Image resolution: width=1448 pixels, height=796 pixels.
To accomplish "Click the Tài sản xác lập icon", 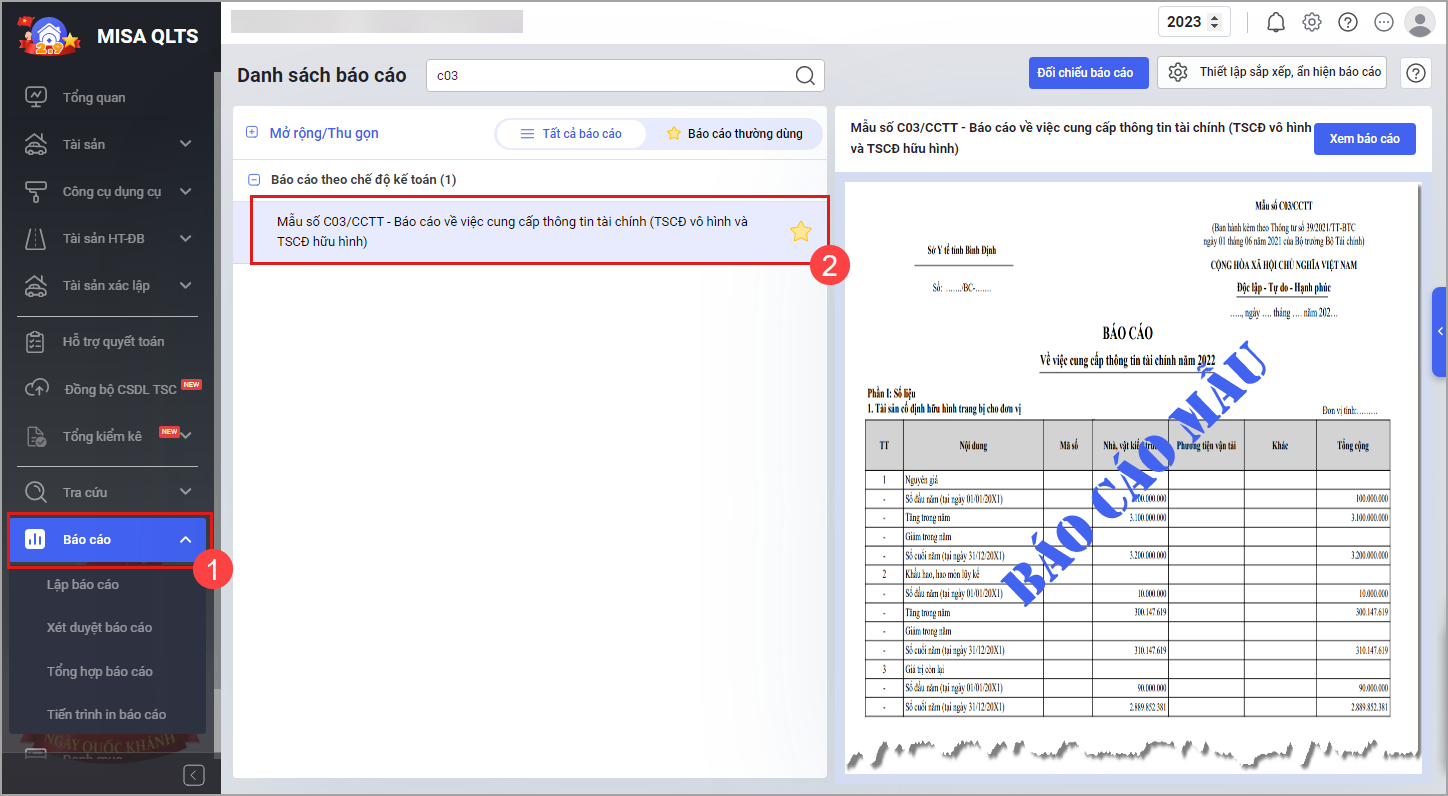I will (x=36, y=285).
